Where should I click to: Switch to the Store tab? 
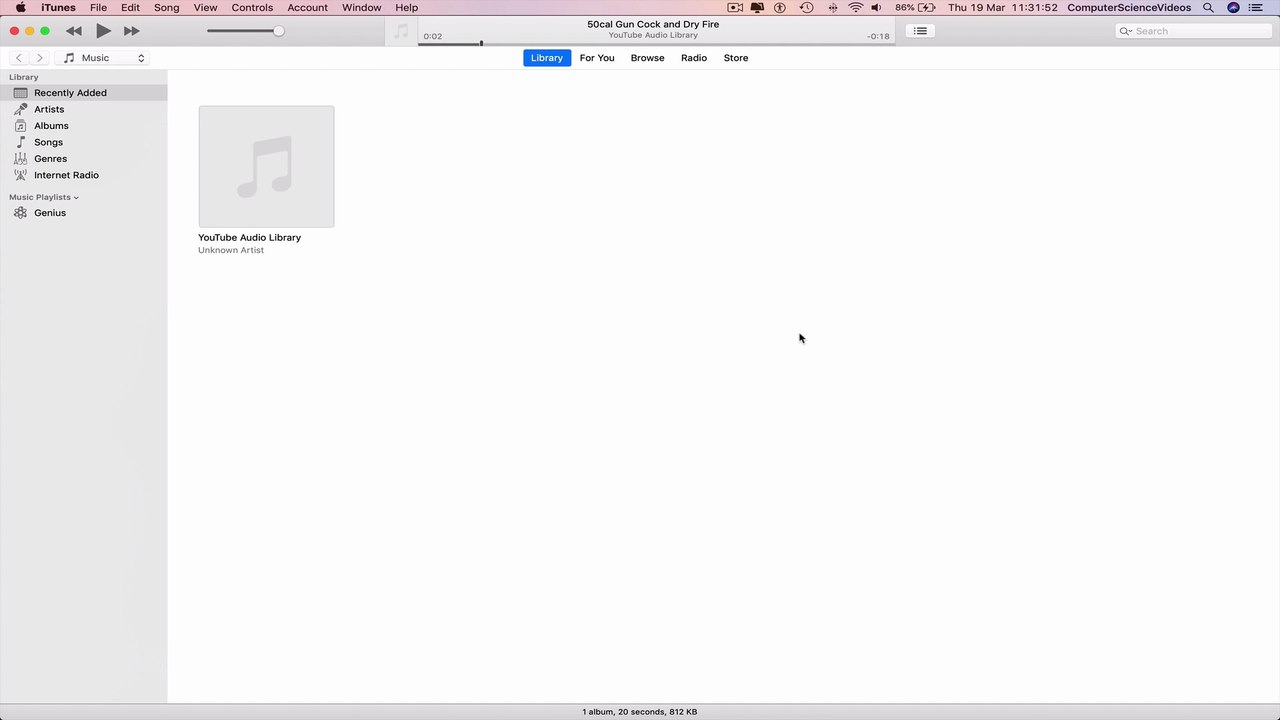coord(736,58)
